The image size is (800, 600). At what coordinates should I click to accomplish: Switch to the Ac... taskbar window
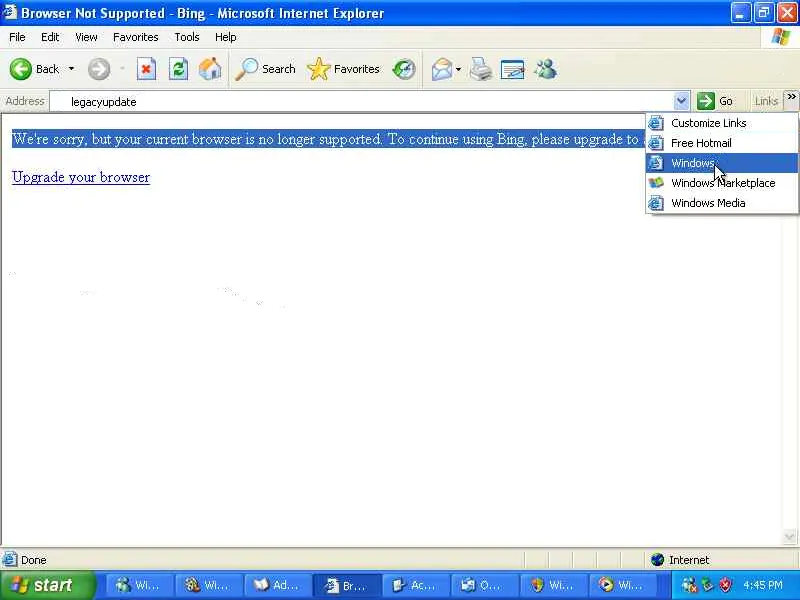415,585
